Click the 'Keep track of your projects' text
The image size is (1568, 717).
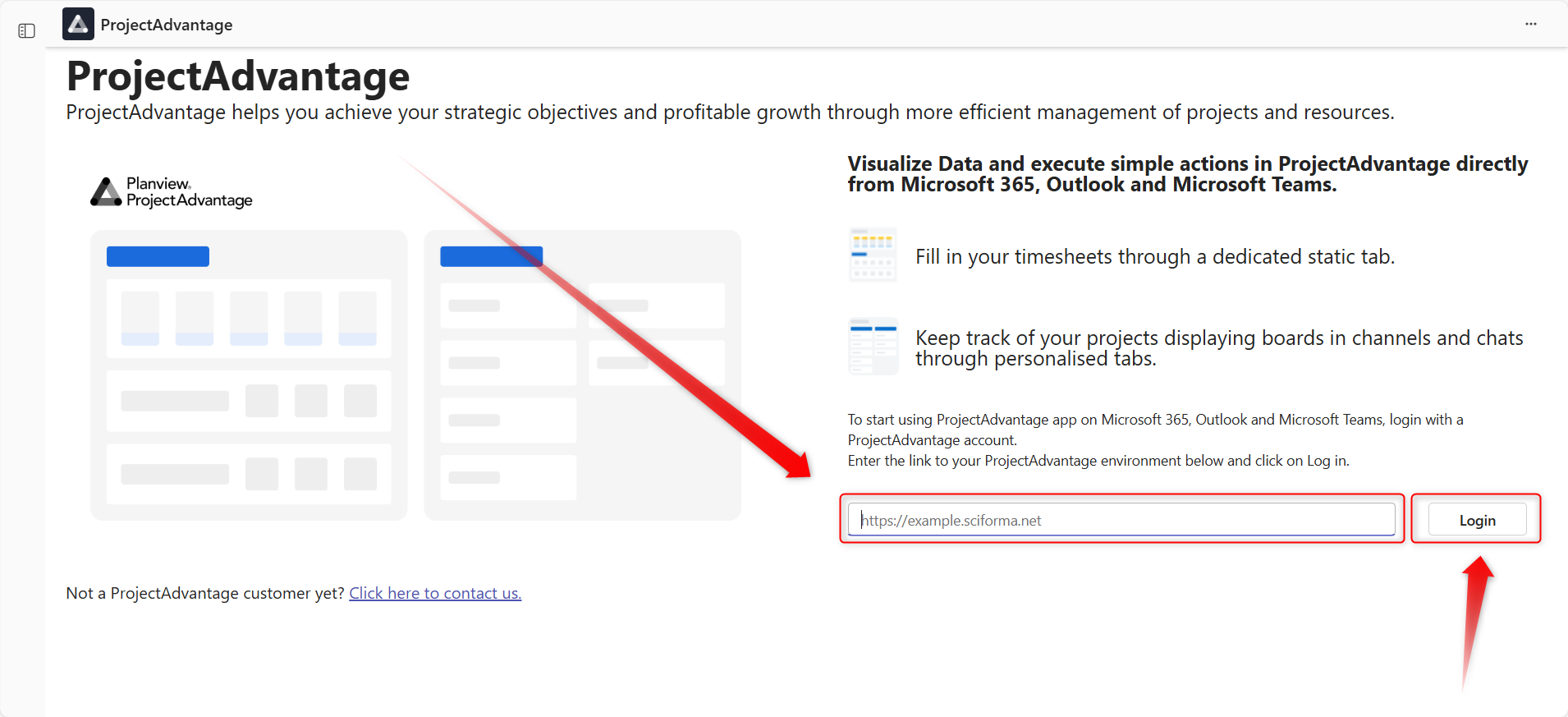pos(1219,348)
